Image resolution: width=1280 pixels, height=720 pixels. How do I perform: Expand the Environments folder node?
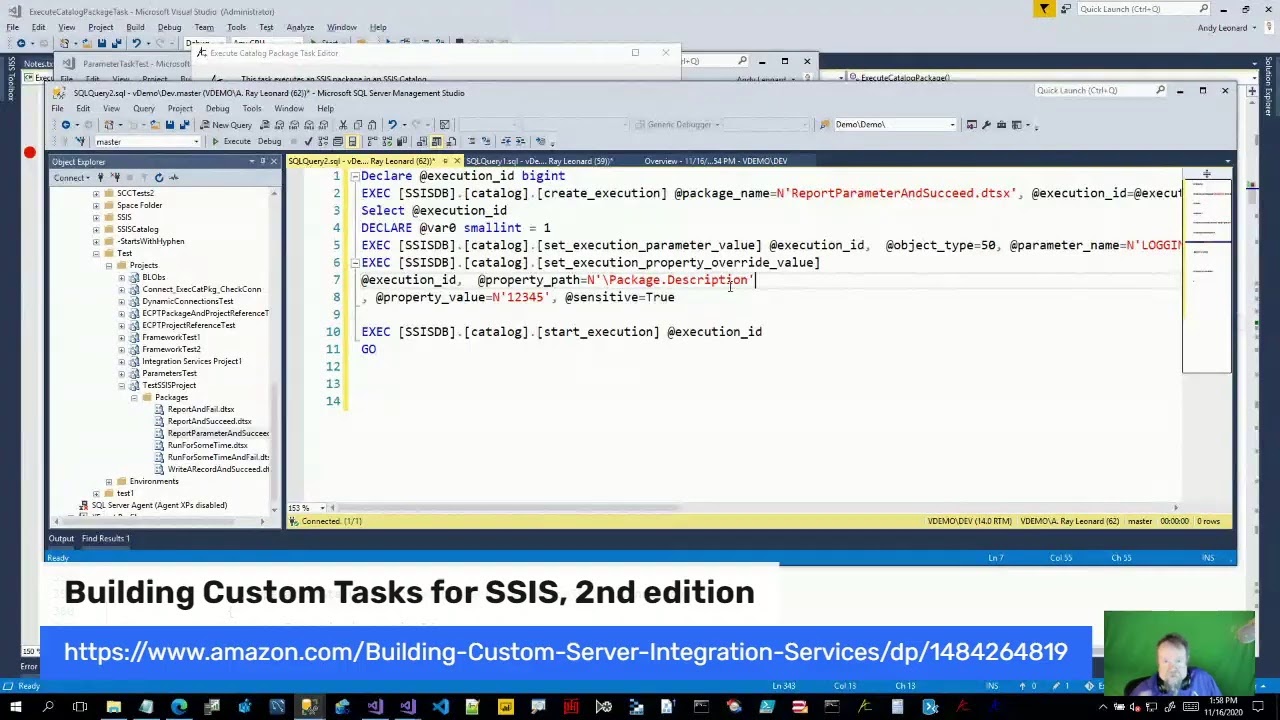pyautogui.click(x=109, y=481)
